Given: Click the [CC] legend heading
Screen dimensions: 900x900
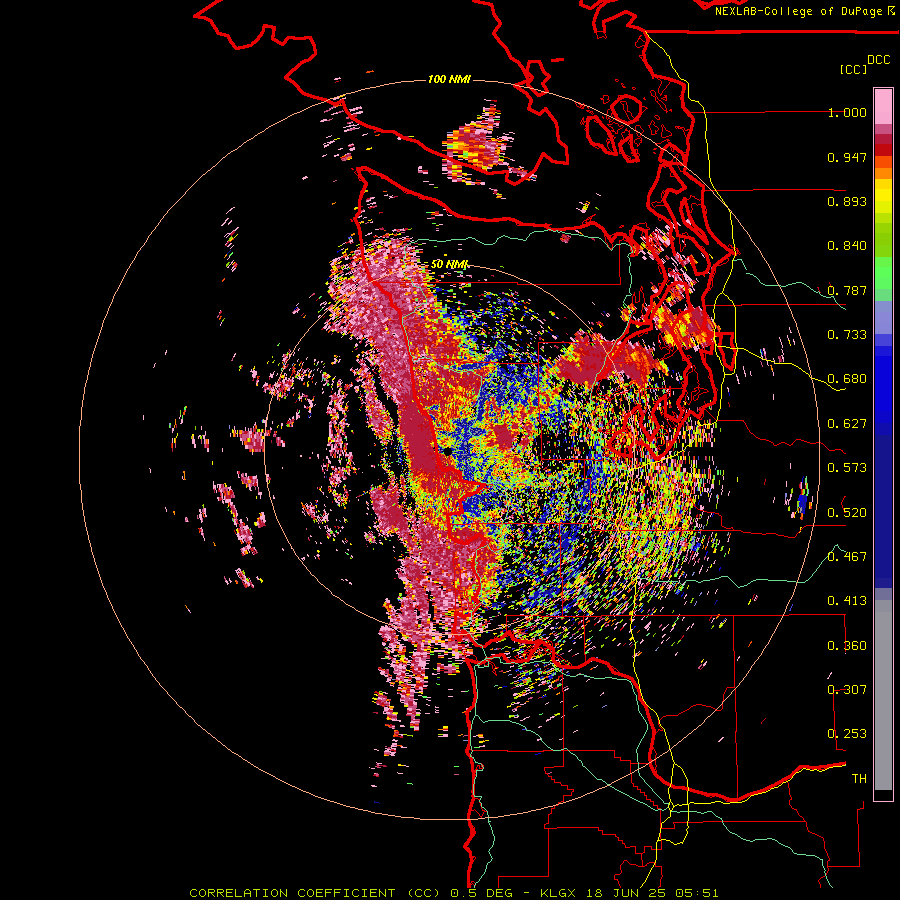Looking at the screenshot, I should point(854,69).
